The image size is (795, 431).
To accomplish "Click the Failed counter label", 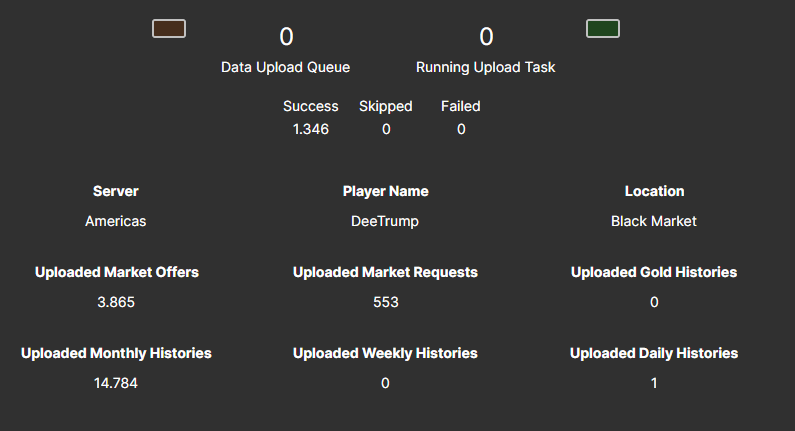I will coord(460,106).
